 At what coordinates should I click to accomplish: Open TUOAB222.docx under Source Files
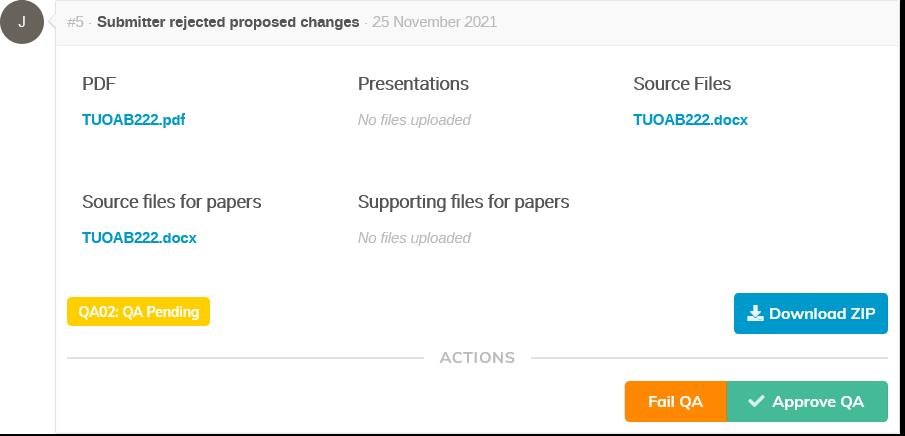690,120
